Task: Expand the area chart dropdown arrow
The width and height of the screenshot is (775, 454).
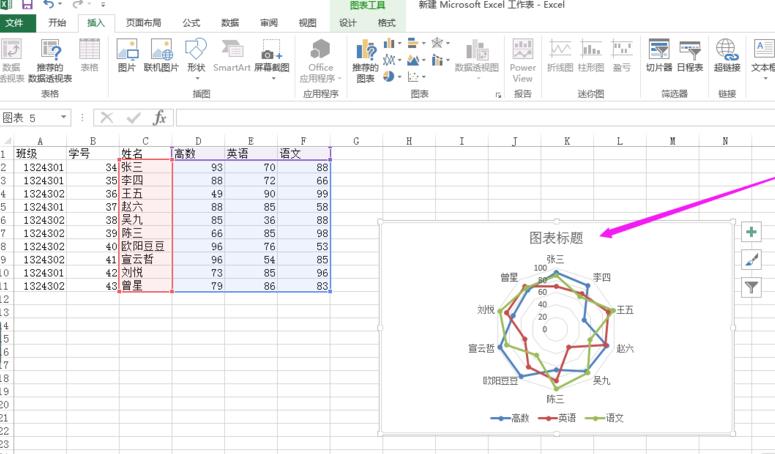Action: click(424, 60)
